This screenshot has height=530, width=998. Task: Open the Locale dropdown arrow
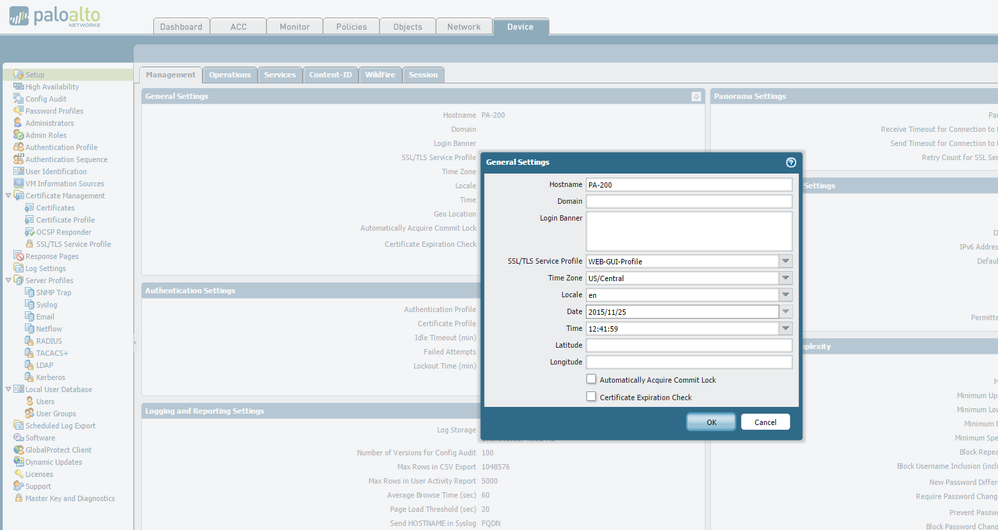[x=785, y=295]
